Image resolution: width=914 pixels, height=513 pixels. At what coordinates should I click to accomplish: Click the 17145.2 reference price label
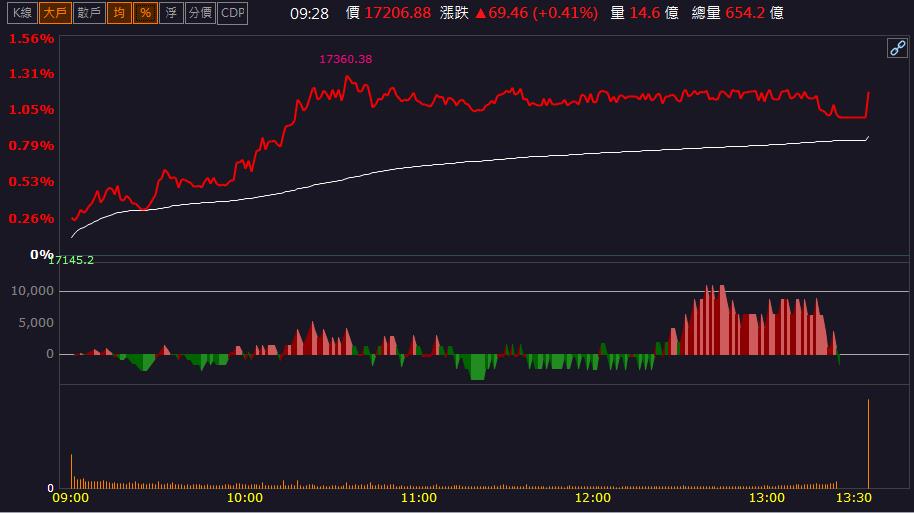pyautogui.click(x=71, y=260)
